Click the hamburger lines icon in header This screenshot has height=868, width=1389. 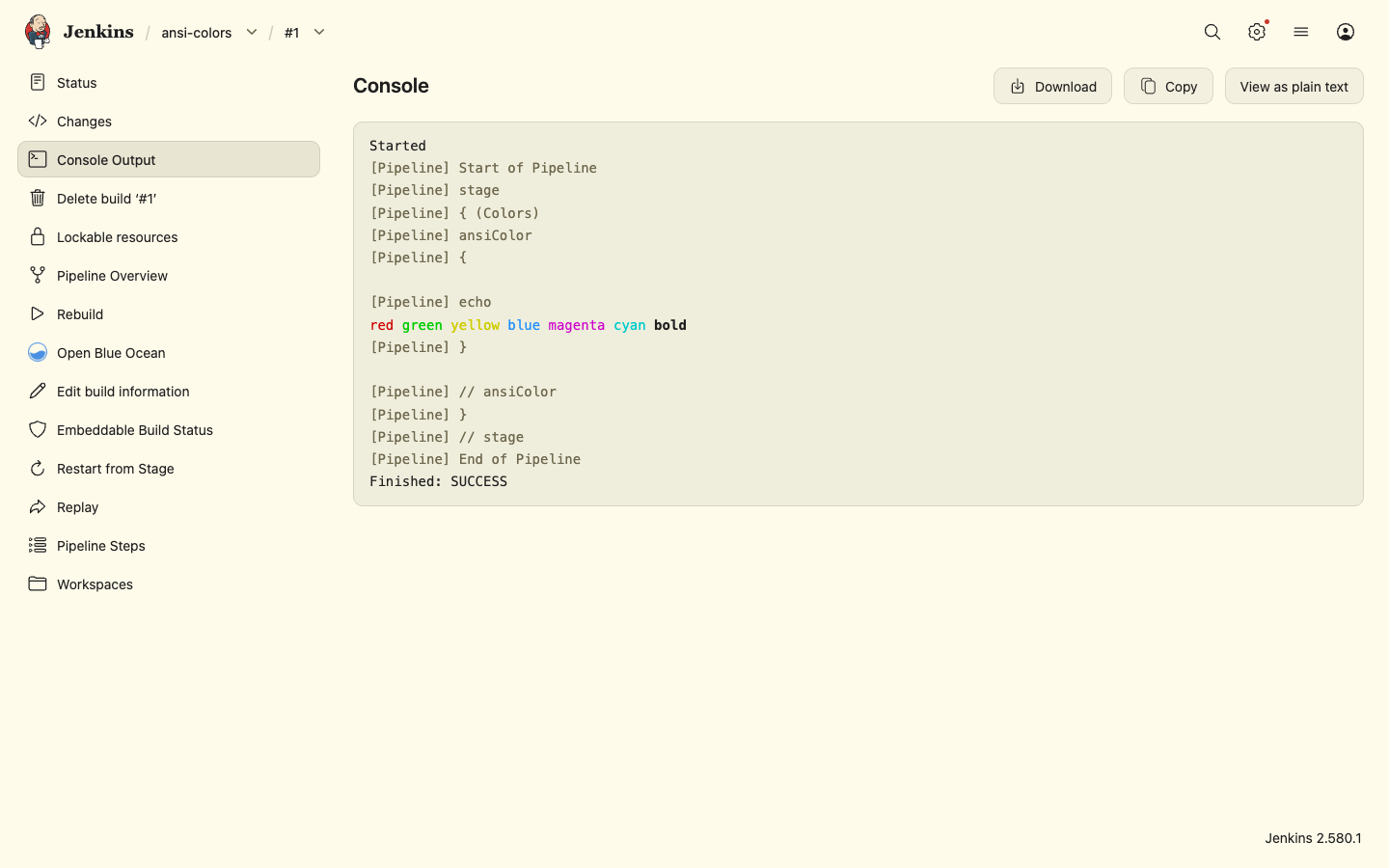pyautogui.click(x=1301, y=32)
